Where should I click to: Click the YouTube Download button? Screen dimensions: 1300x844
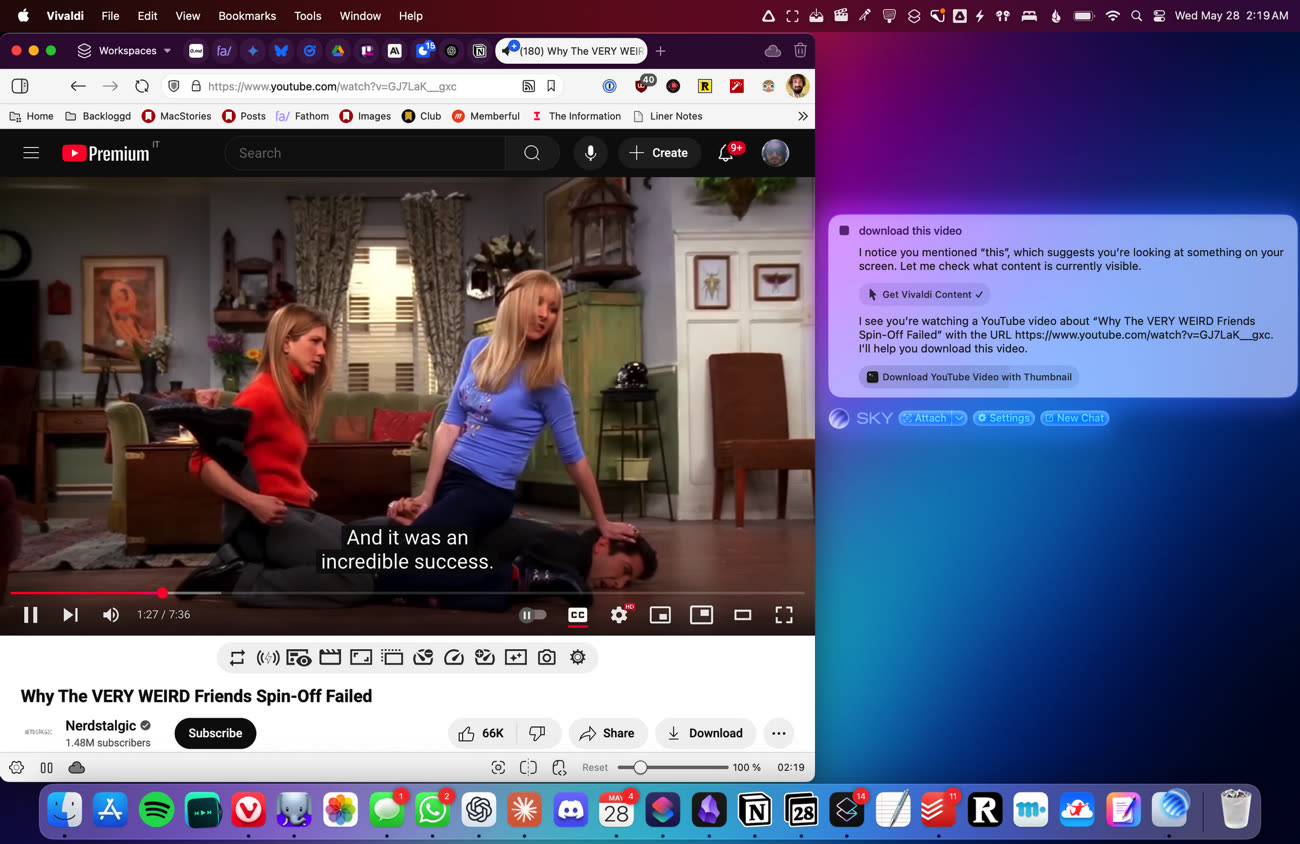click(705, 733)
